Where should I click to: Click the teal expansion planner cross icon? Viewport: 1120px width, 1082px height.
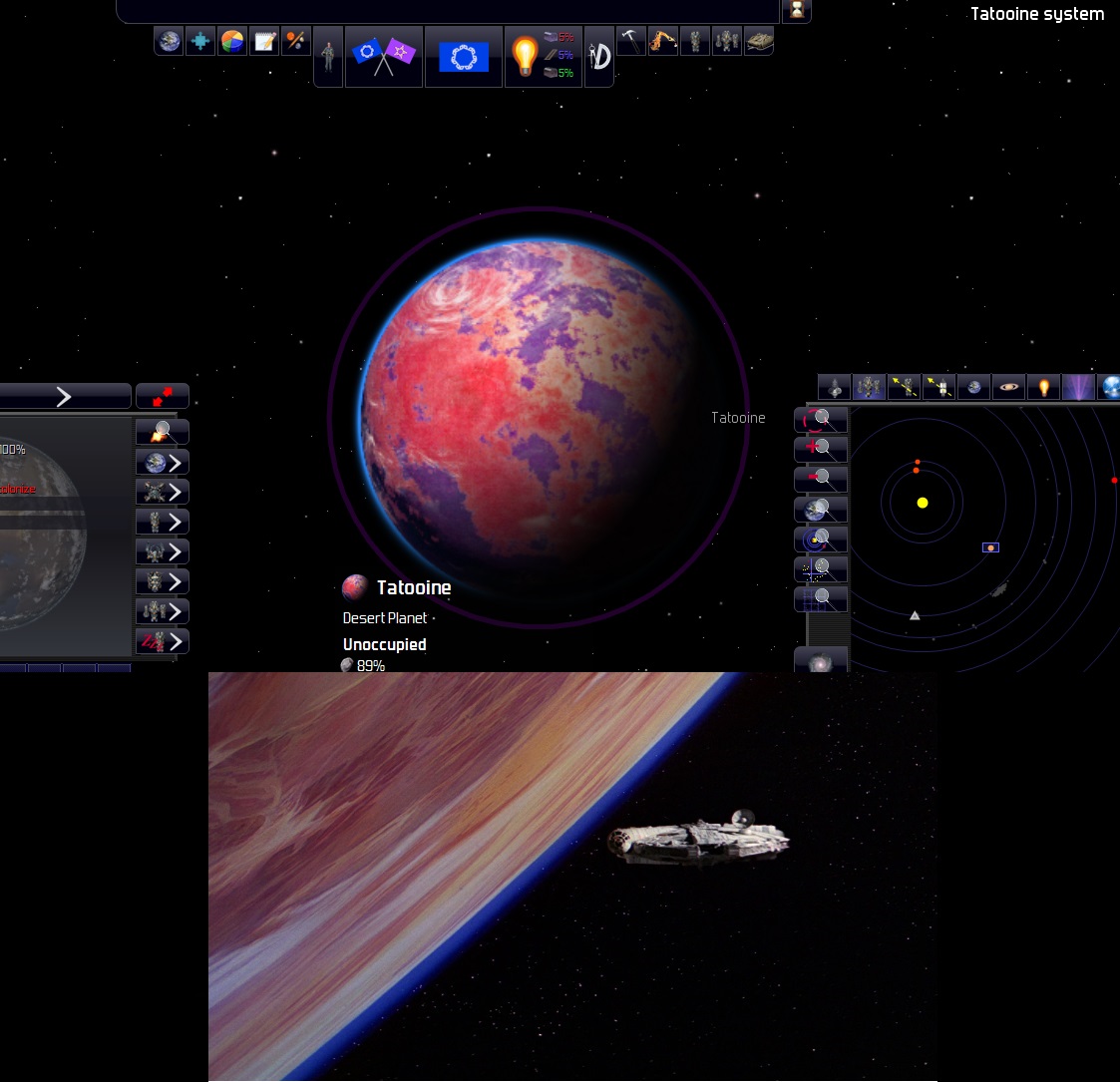point(200,42)
